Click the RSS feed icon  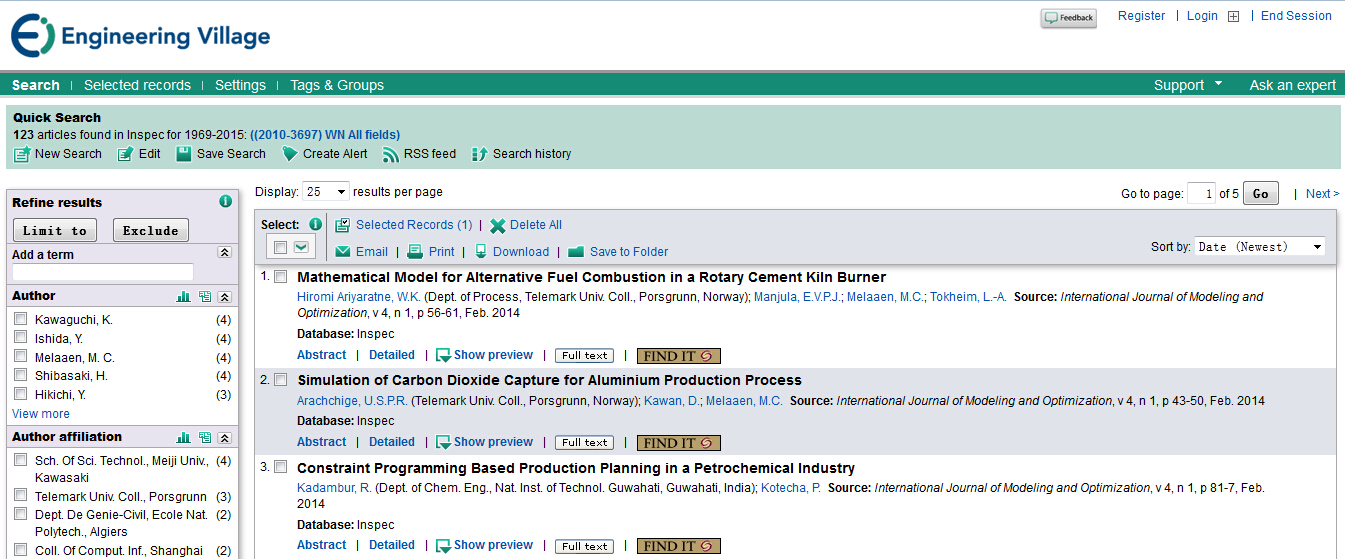coord(391,154)
